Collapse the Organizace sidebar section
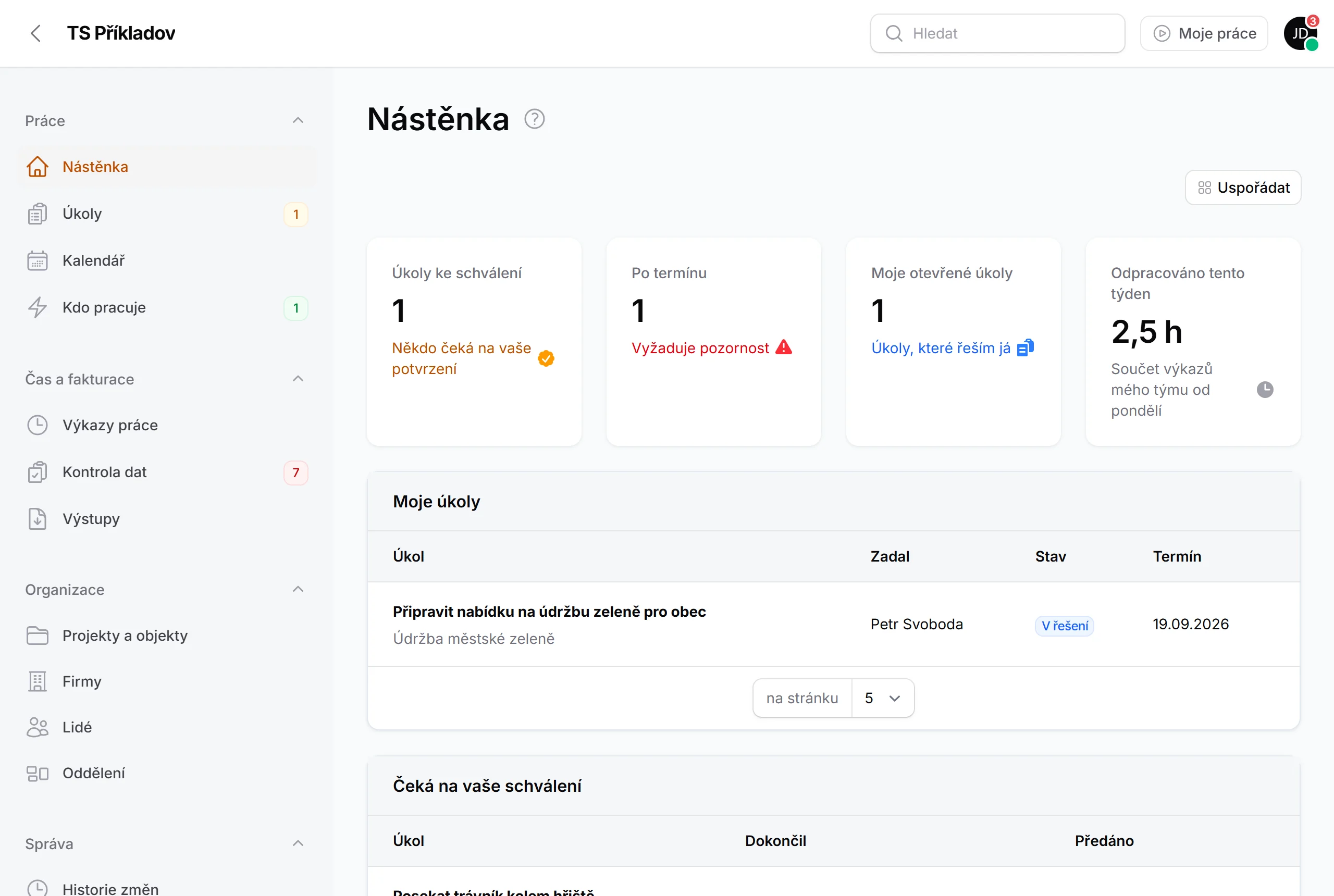1334x896 pixels. [298, 589]
